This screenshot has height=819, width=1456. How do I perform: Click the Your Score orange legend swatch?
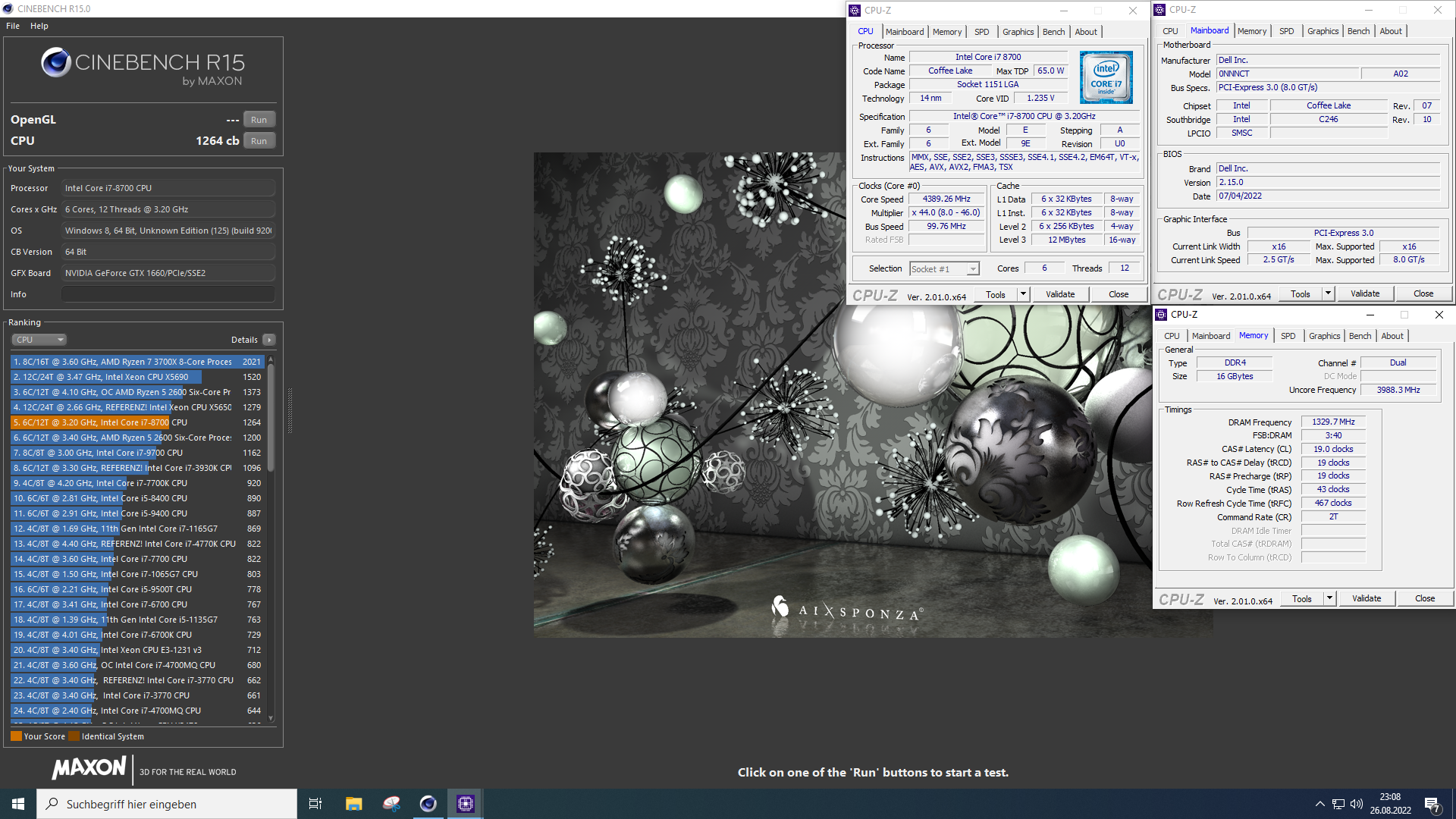[16, 736]
